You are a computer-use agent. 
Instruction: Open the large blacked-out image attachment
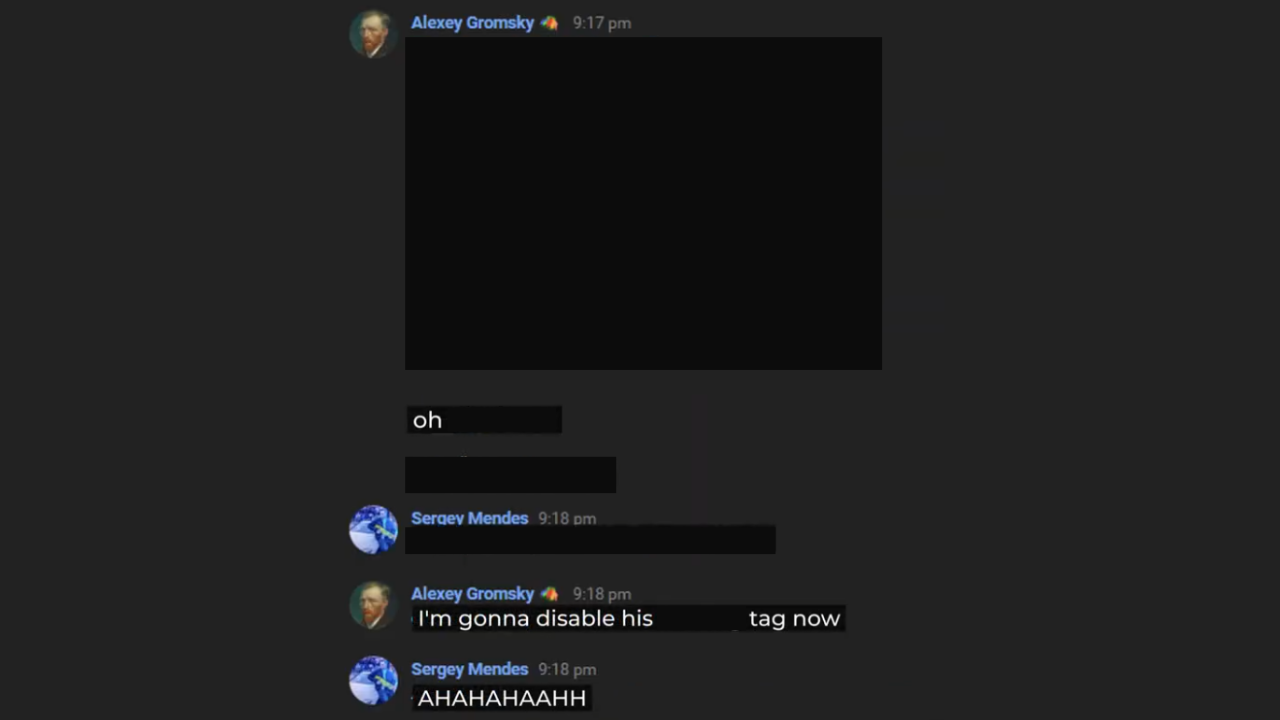643,204
